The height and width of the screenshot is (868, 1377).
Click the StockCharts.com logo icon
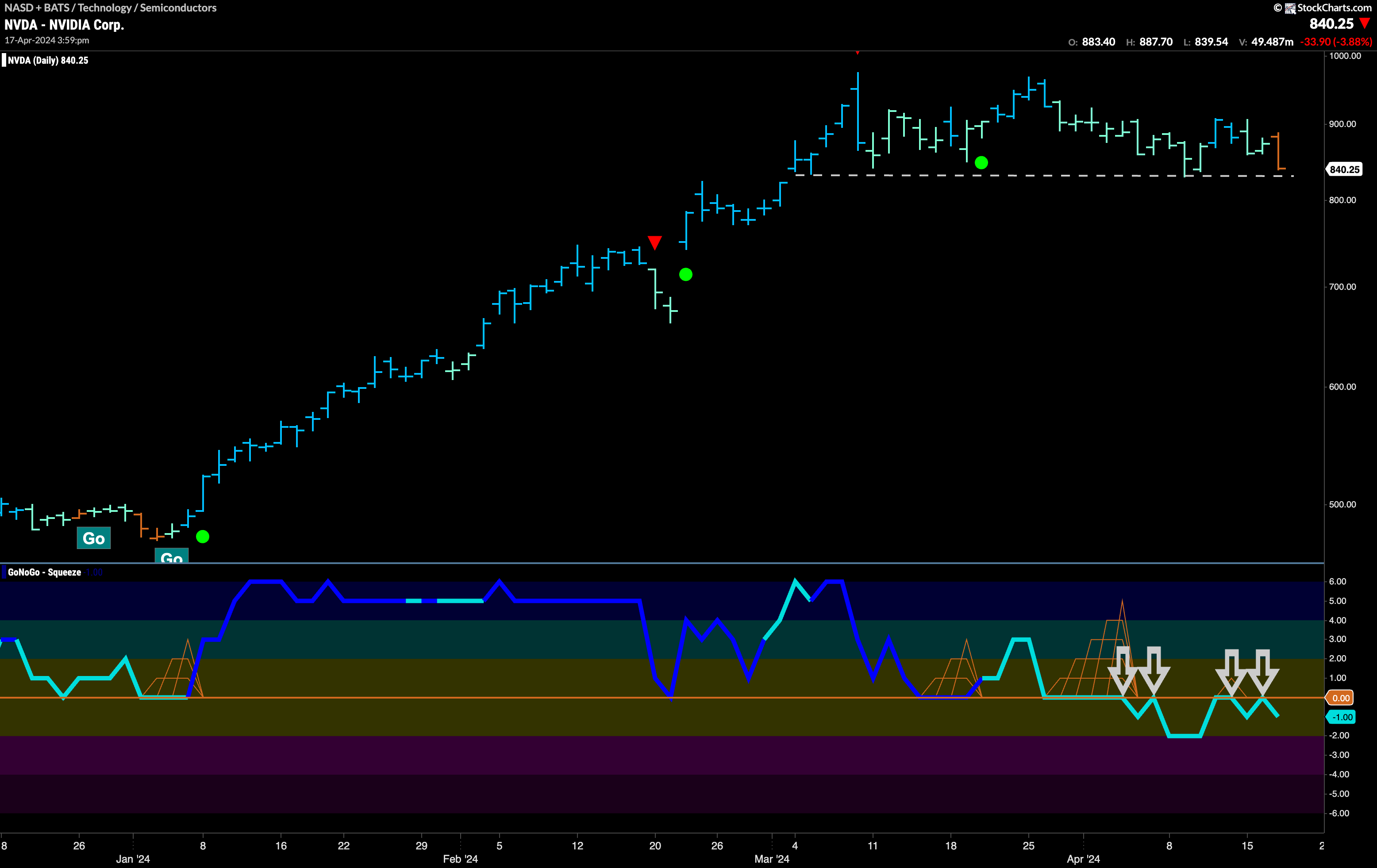point(1290,8)
